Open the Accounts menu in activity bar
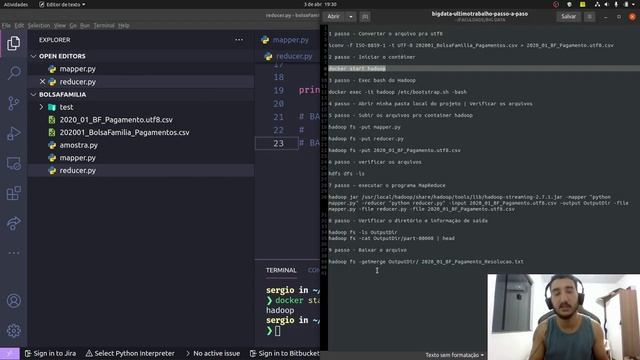 13,301
